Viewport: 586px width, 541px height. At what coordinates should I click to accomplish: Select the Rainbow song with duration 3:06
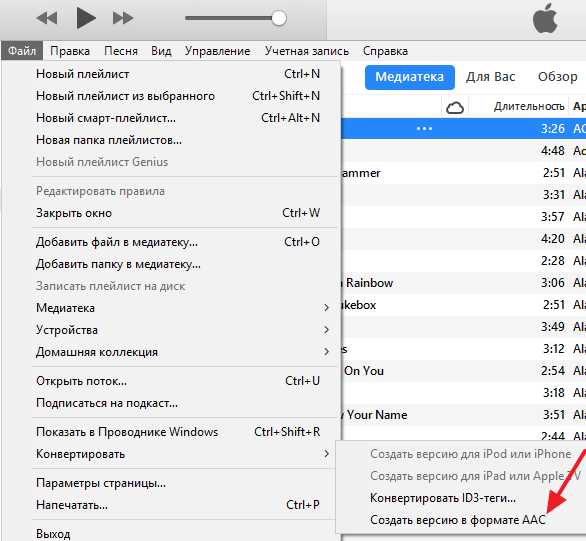(464, 283)
